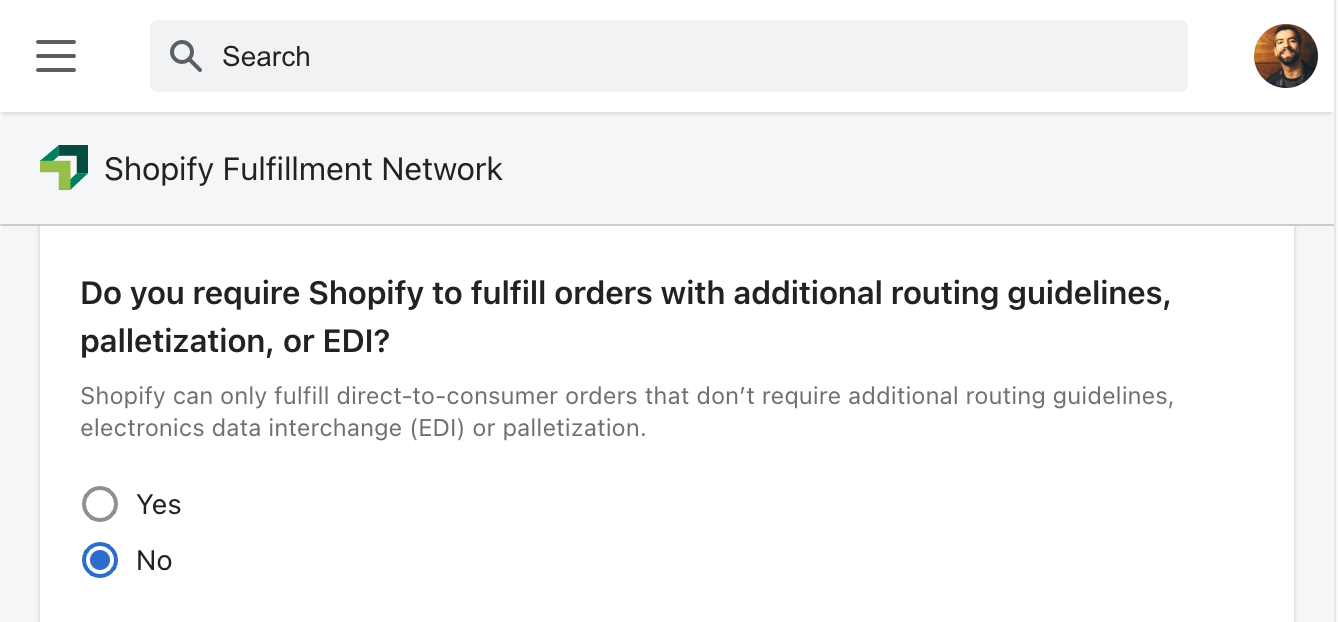The height and width of the screenshot is (622, 1338).
Task: Select the No radio button
Action: tap(100, 560)
